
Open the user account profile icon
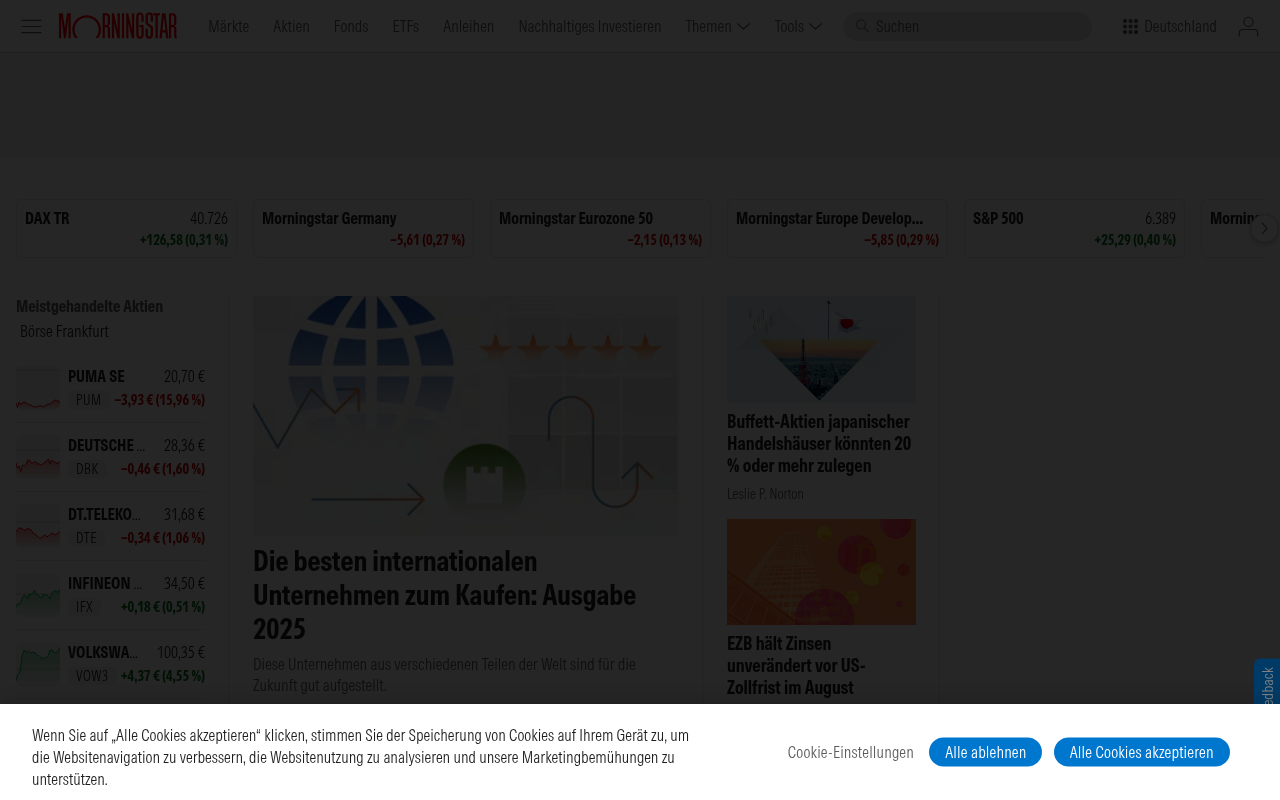(x=1248, y=26)
